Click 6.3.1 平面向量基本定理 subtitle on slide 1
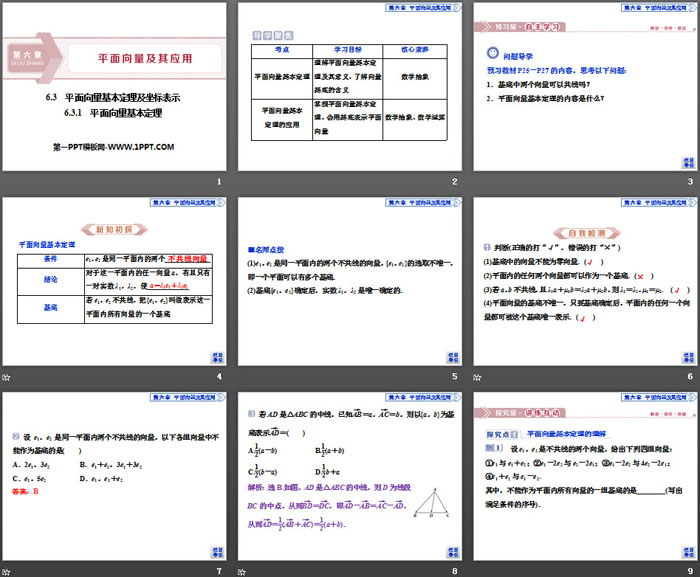 tap(113, 113)
